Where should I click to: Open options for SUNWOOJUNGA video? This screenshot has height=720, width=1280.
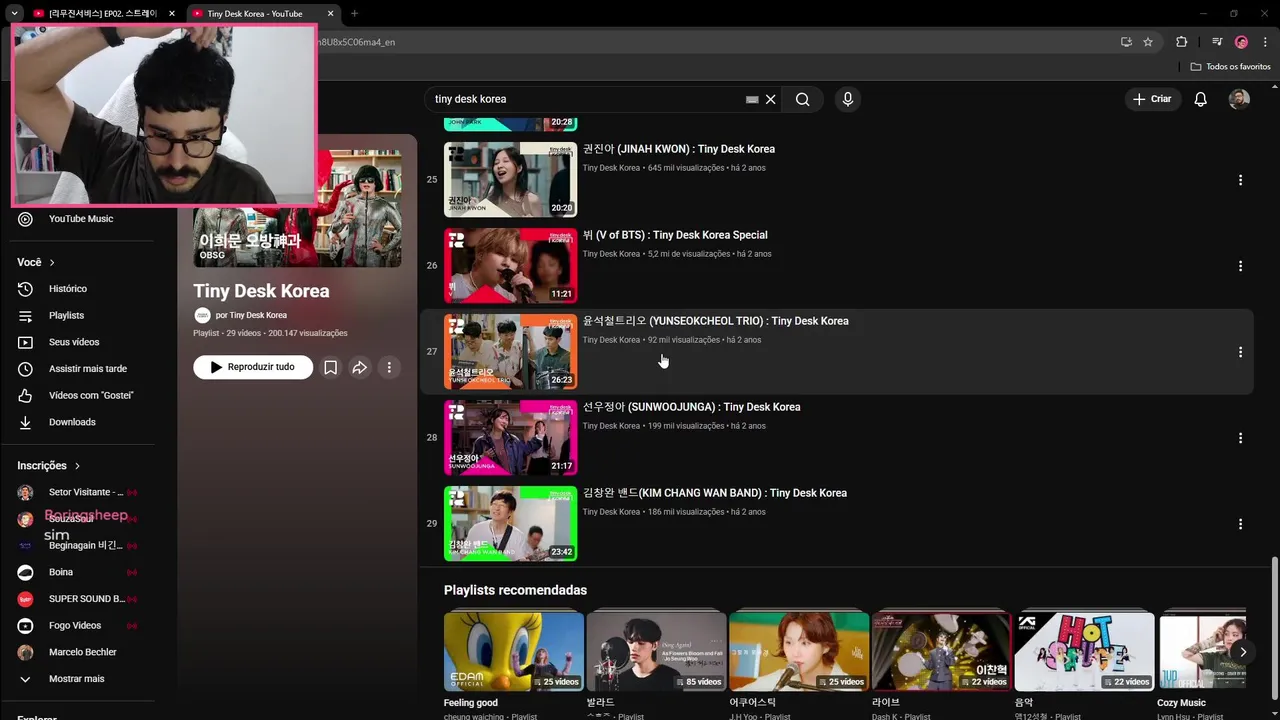[x=1240, y=438]
